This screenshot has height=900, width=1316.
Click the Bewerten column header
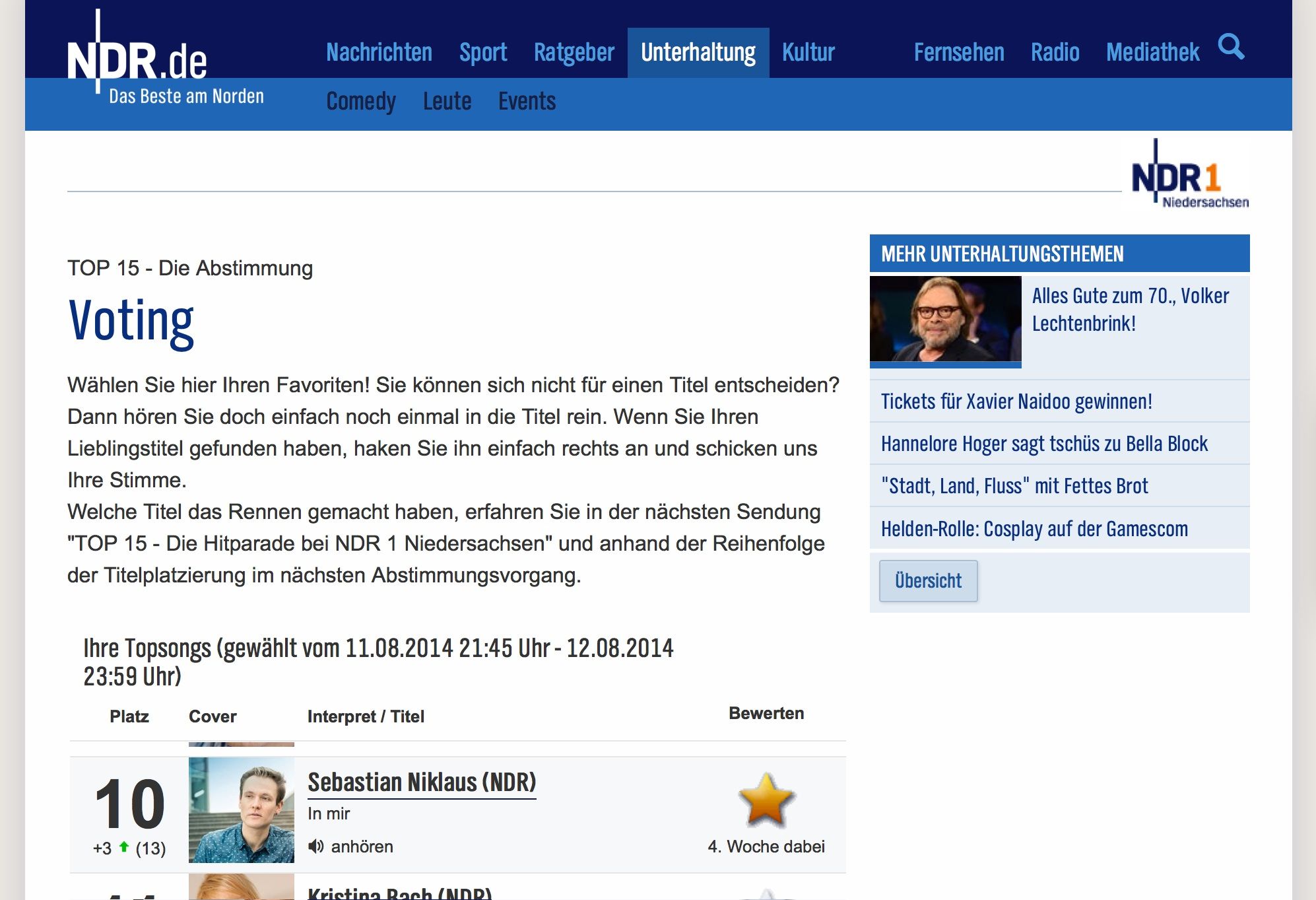point(766,714)
